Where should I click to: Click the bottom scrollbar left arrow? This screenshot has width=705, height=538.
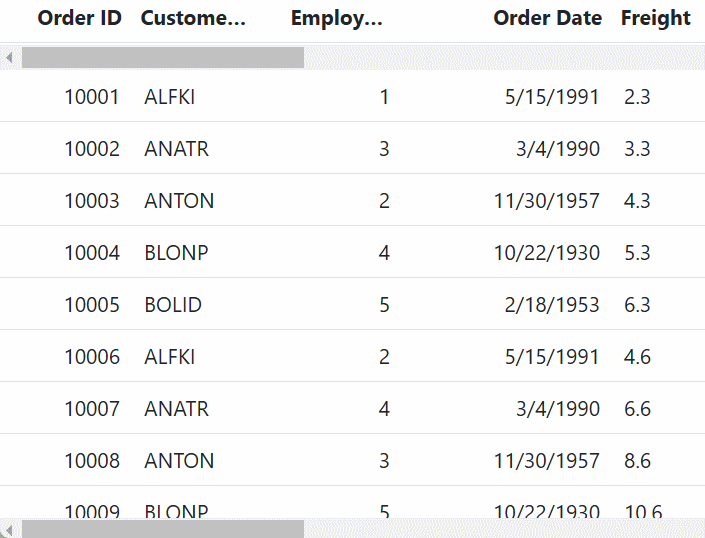tap(9, 529)
